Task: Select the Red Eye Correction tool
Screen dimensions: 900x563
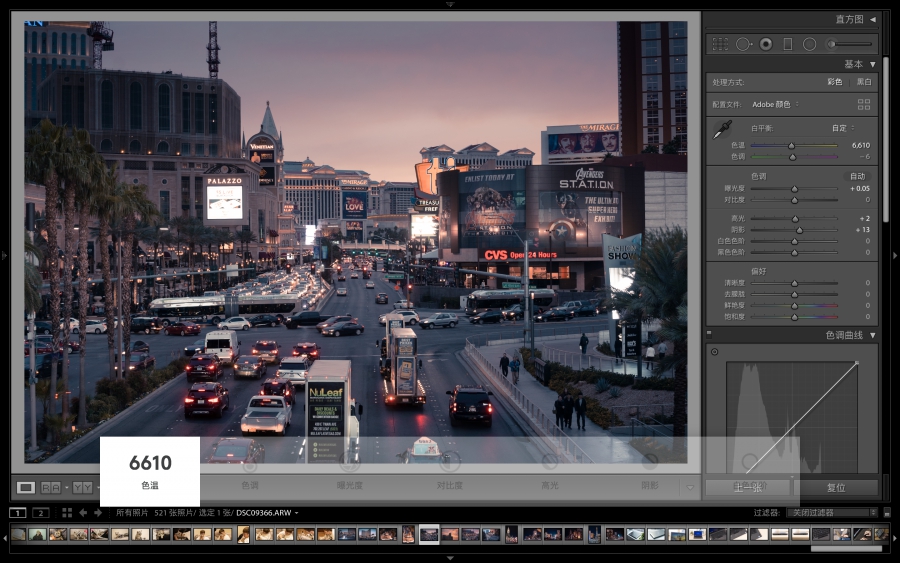Action: click(x=766, y=44)
